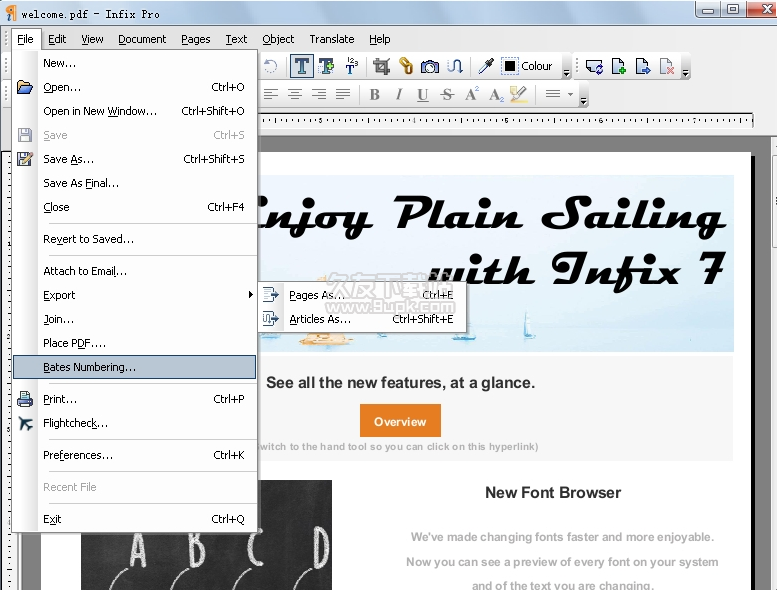Image resolution: width=777 pixels, height=590 pixels.
Task: Close the File menu
Action: click(25, 39)
